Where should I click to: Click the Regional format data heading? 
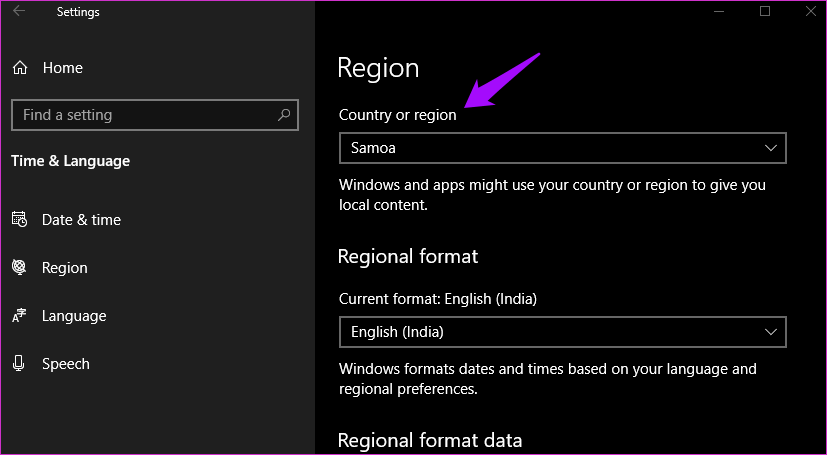click(430, 440)
